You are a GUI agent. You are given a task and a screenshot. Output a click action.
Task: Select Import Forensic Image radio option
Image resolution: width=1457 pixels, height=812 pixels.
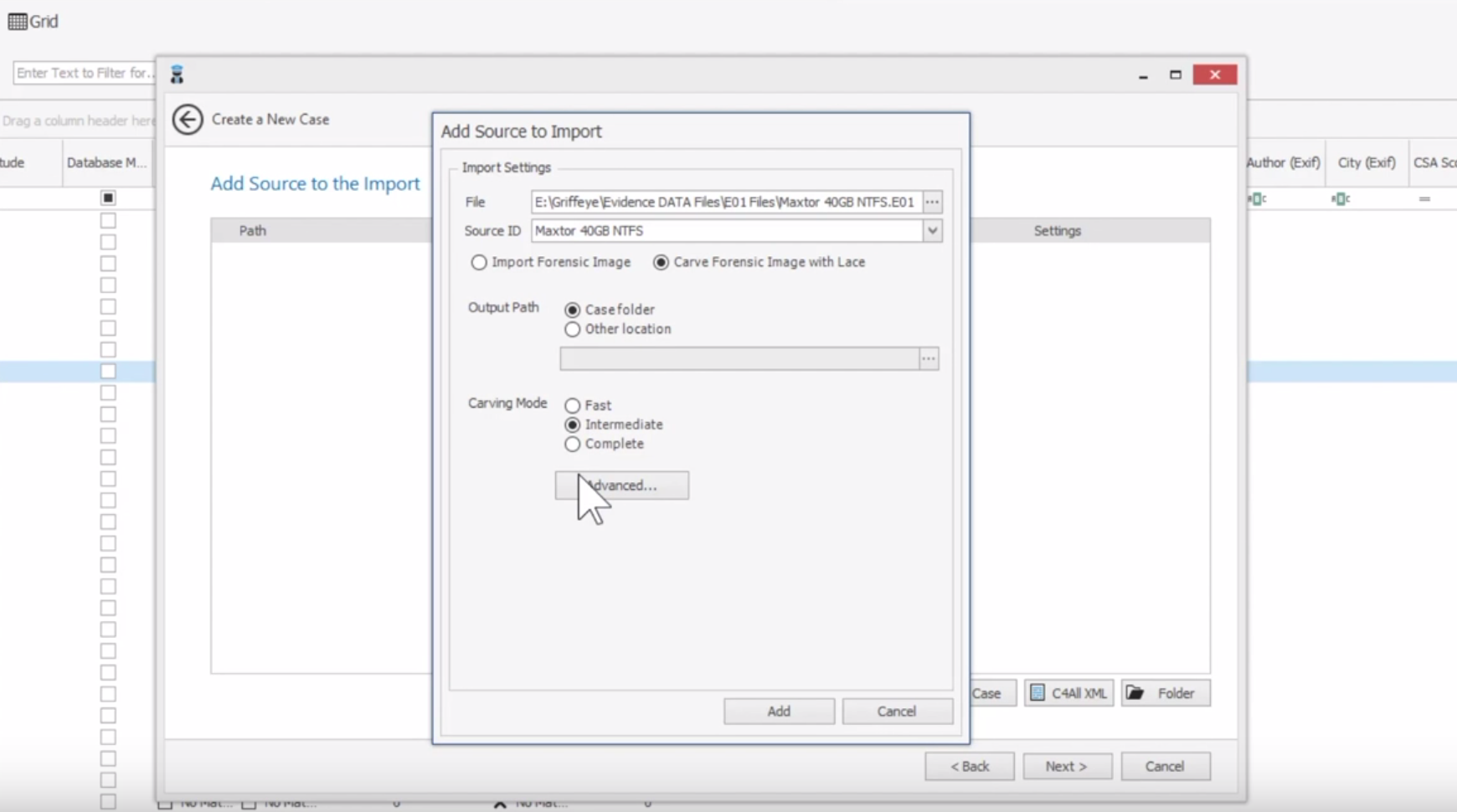(x=479, y=263)
